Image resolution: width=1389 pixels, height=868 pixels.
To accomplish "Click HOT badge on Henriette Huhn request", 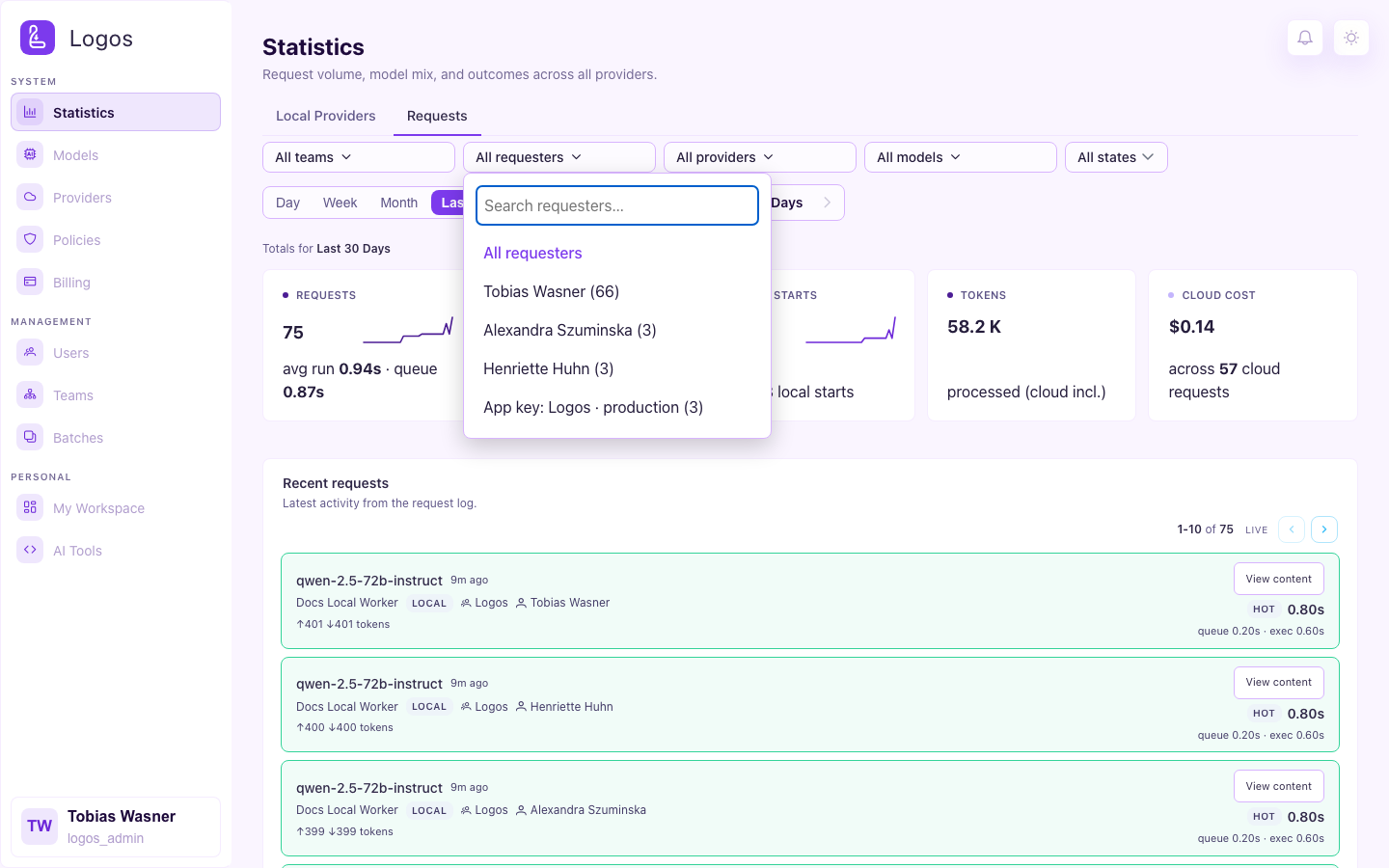I will [x=1264, y=714].
